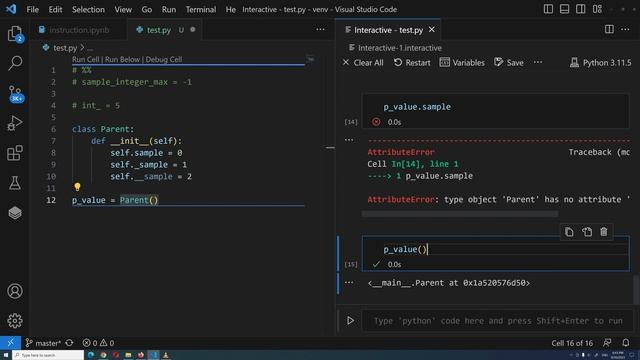This screenshot has height=360, width=640.
Task: Open more actions for interactive editor group
Action: click(x=625, y=29)
